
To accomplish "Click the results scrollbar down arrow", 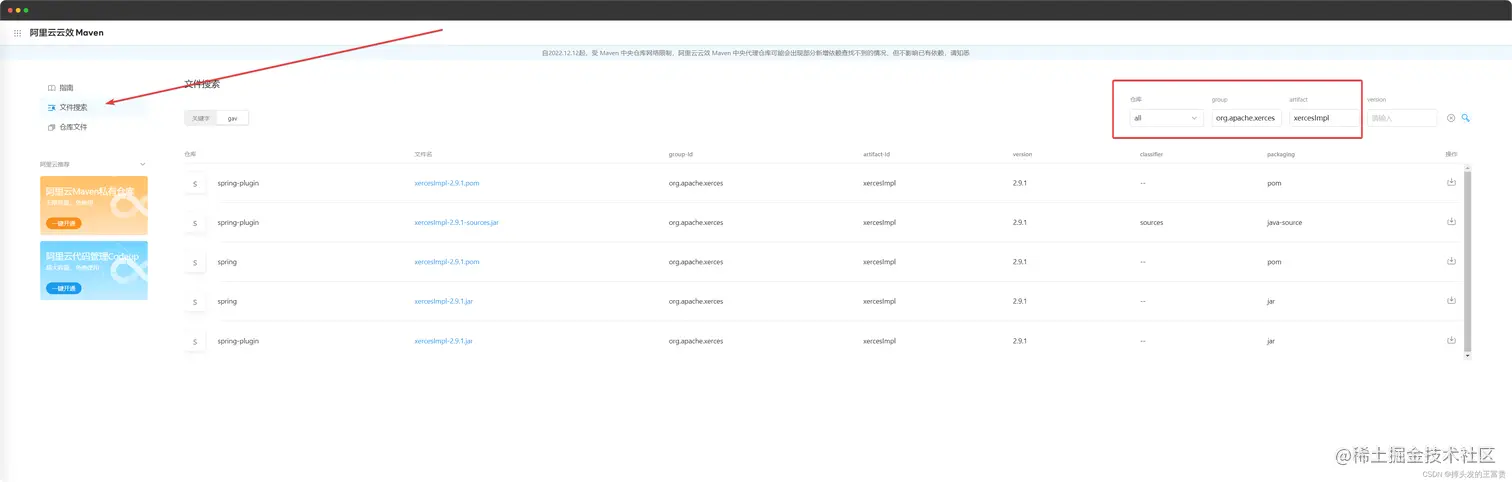I will (x=1467, y=355).
